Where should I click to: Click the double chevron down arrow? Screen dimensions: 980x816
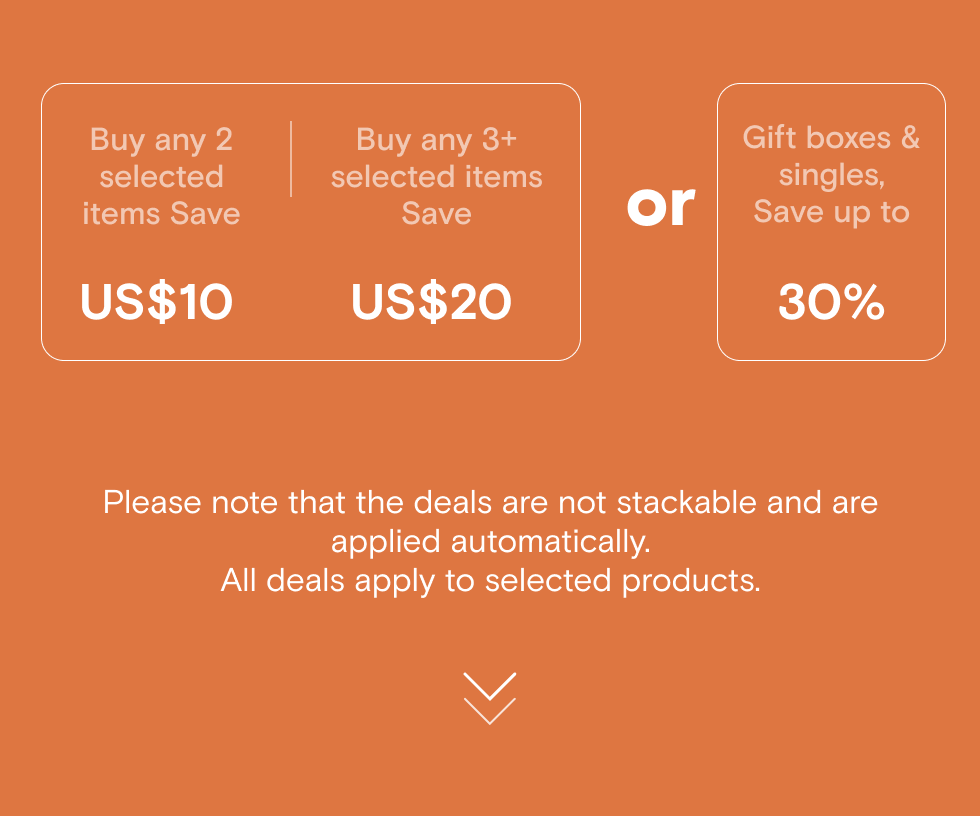490,698
